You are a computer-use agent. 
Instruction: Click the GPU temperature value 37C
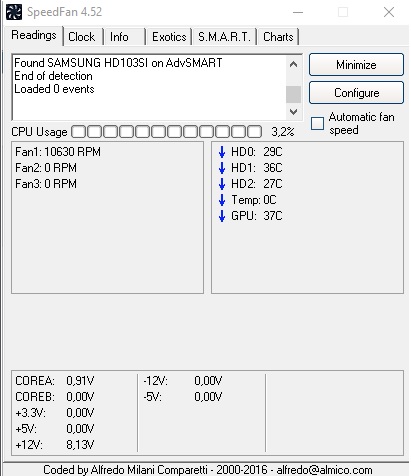tap(273, 216)
